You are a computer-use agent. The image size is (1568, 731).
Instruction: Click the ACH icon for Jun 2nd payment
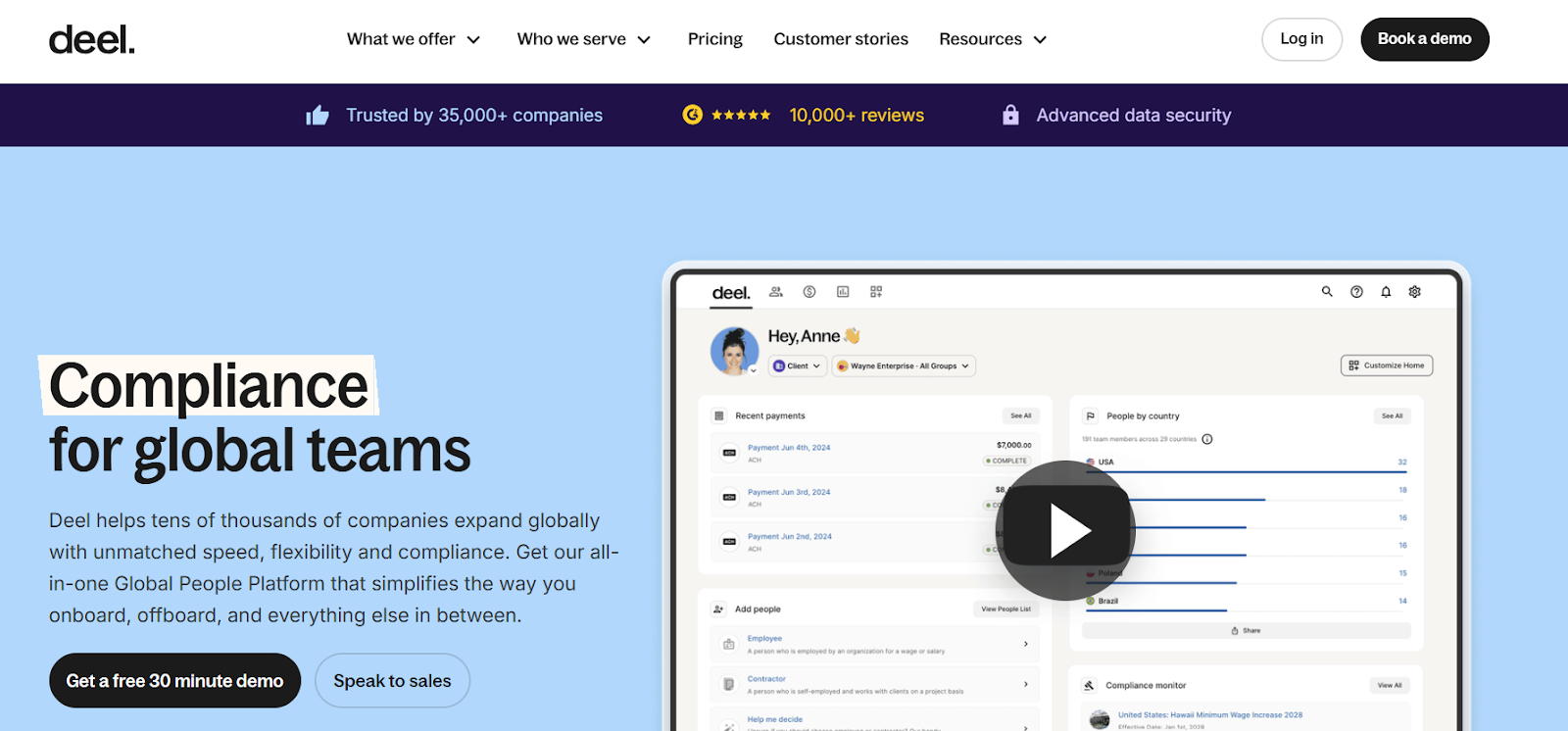(729, 541)
